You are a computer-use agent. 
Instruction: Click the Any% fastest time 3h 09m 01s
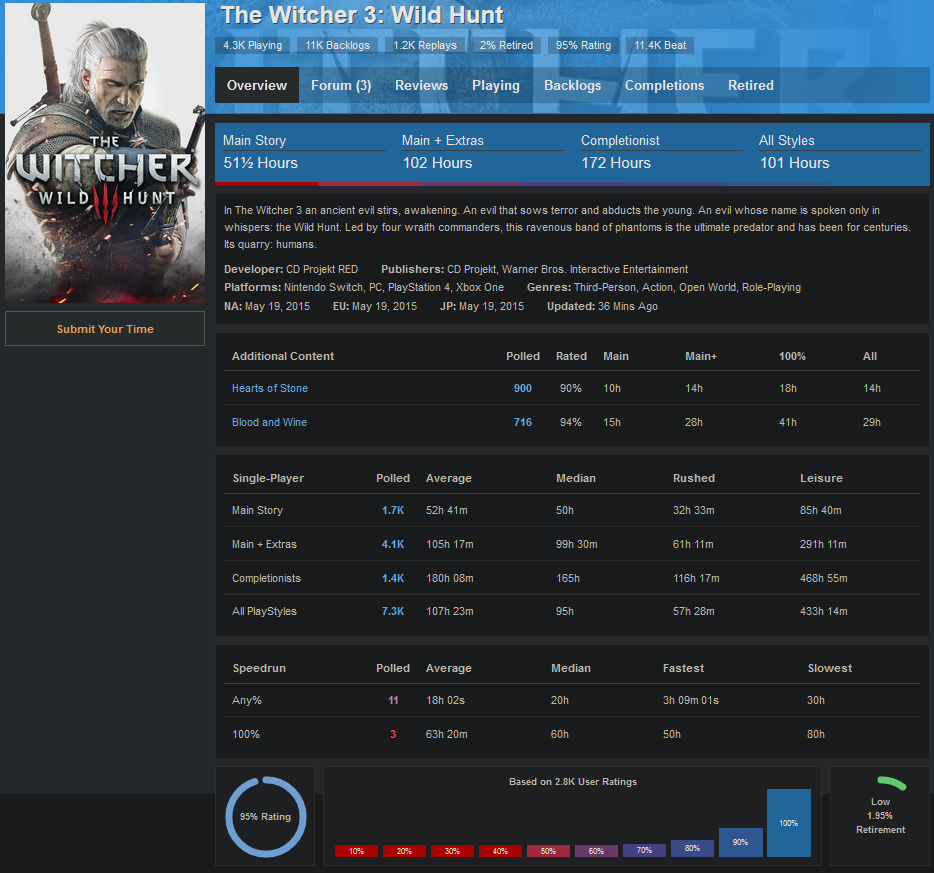pyautogui.click(x=691, y=700)
